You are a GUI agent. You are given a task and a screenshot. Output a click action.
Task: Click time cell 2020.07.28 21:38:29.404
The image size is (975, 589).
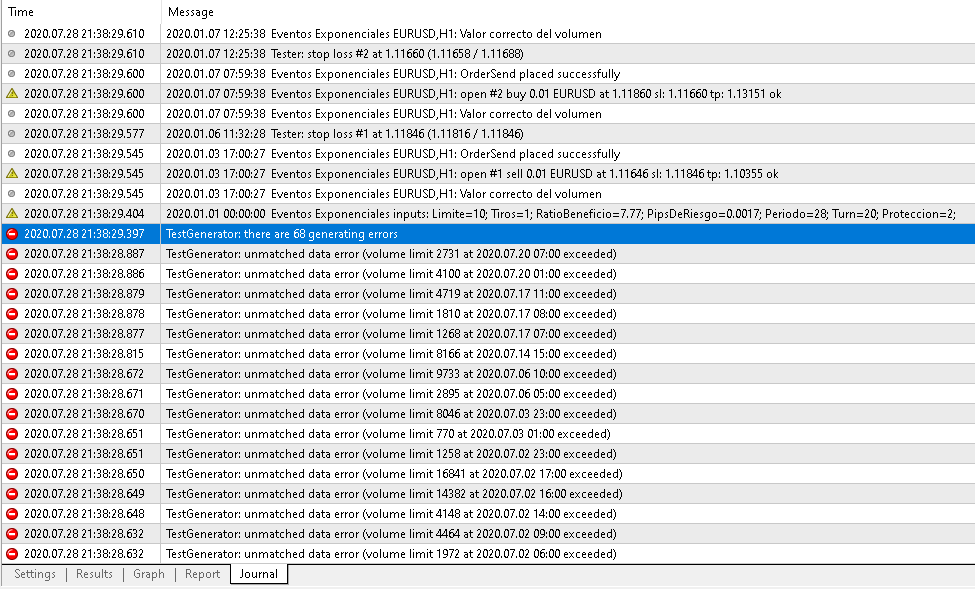click(84, 214)
